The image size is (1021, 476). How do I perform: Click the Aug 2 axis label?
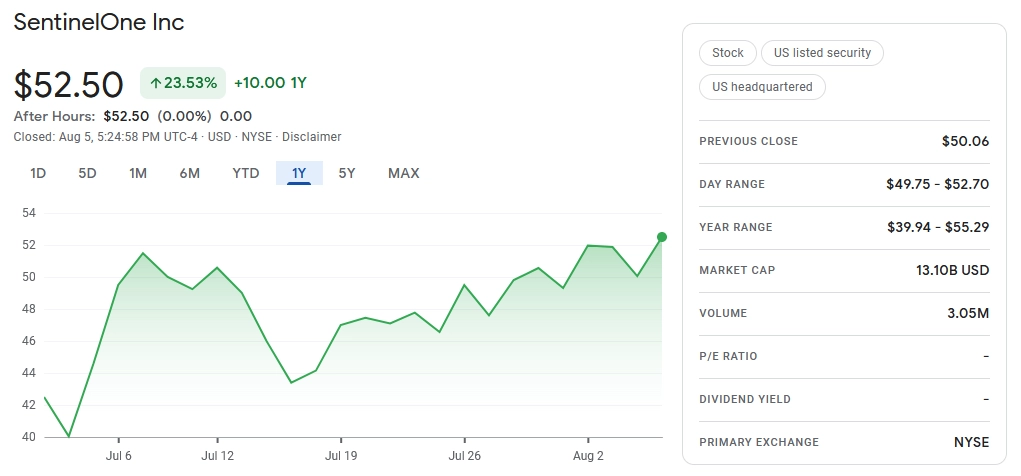pos(588,456)
